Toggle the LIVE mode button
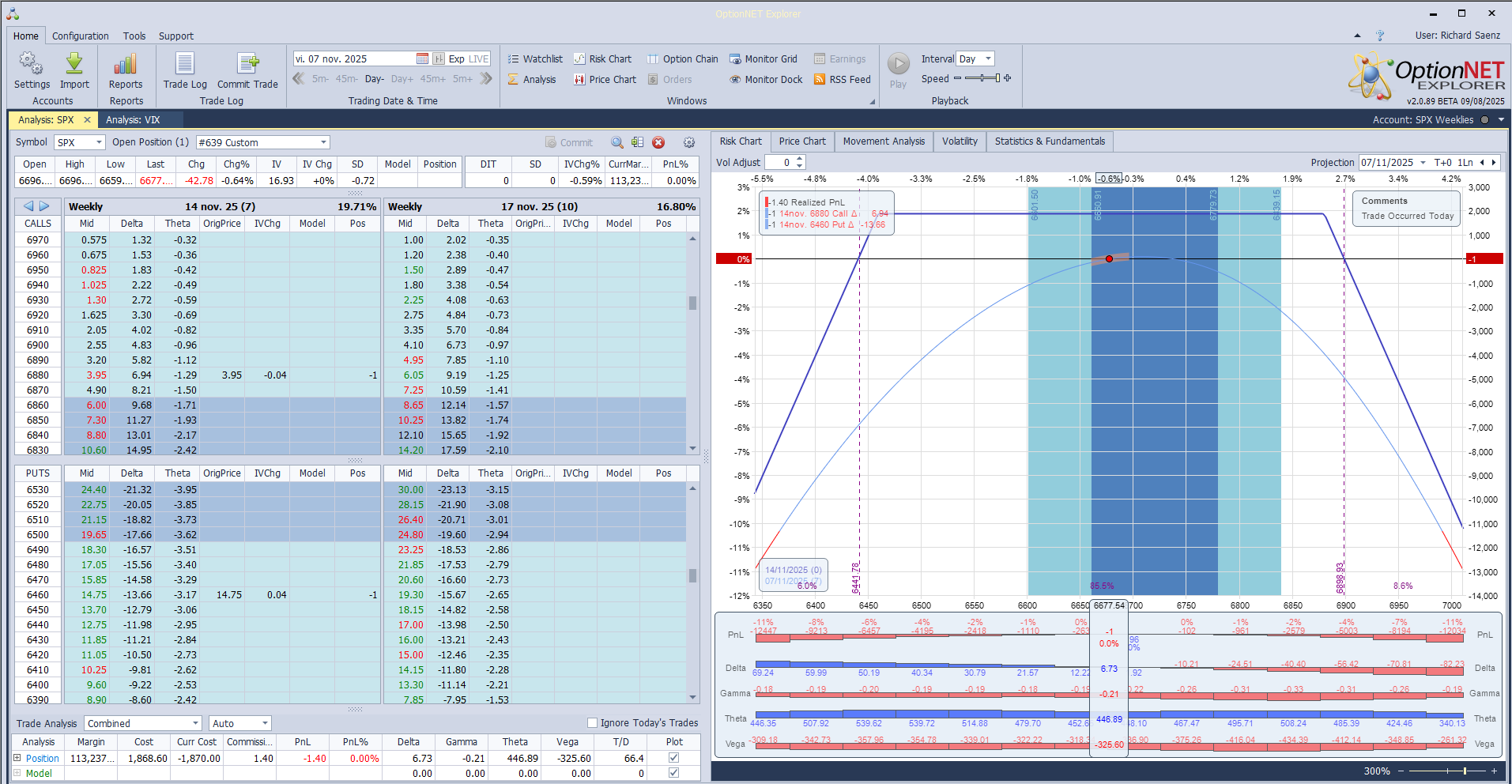 click(x=479, y=58)
